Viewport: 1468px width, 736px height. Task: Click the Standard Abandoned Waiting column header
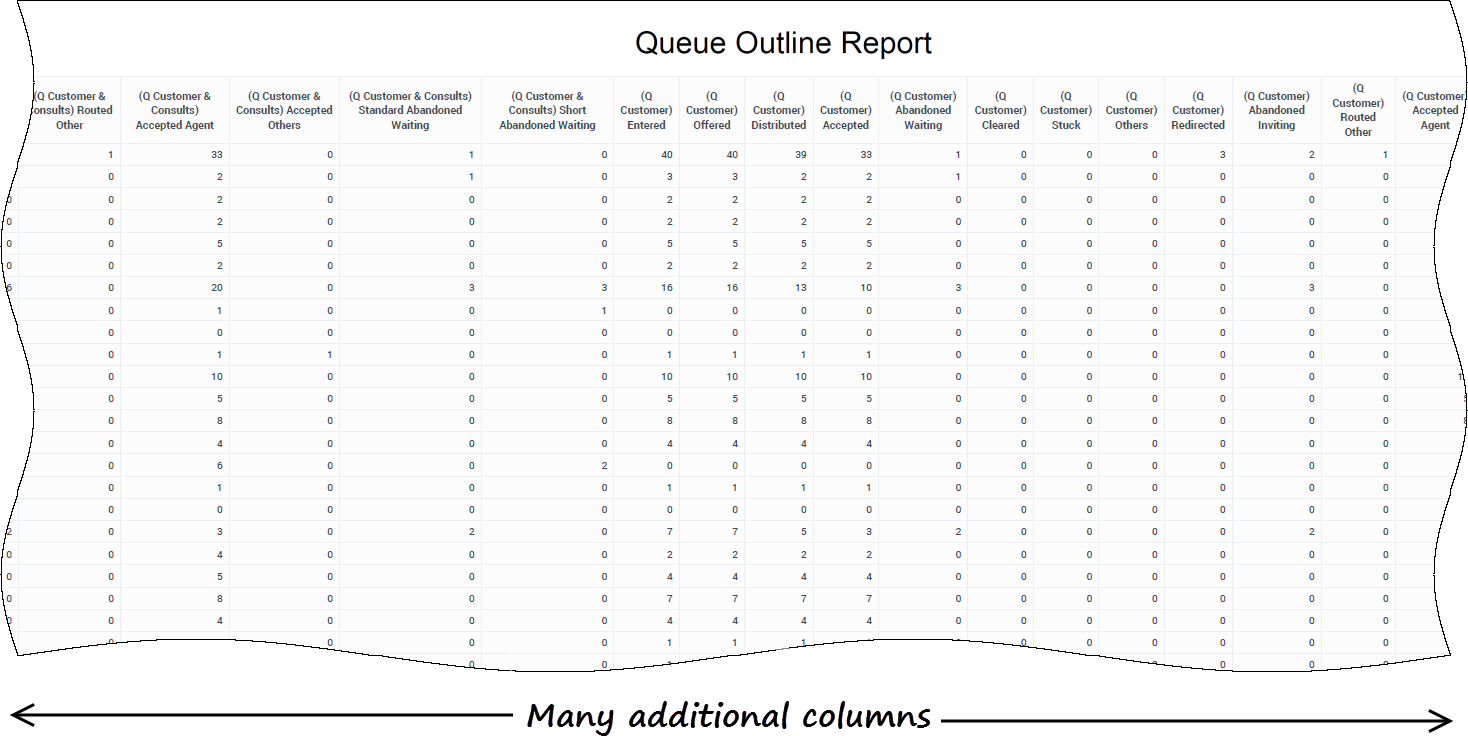(x=410, y=111)
